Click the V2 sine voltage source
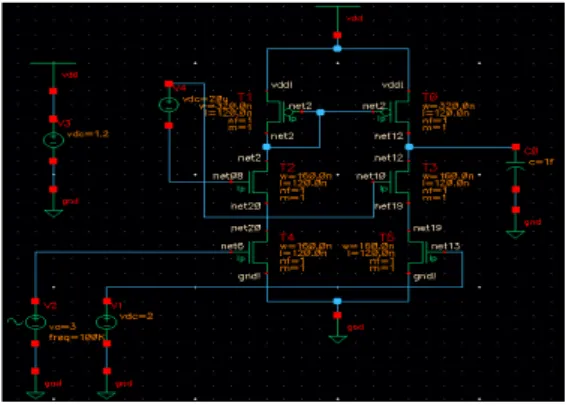Image resolution: width=566 pixels, height=406 pixels. pyautogui.click(x=35, y=322)
